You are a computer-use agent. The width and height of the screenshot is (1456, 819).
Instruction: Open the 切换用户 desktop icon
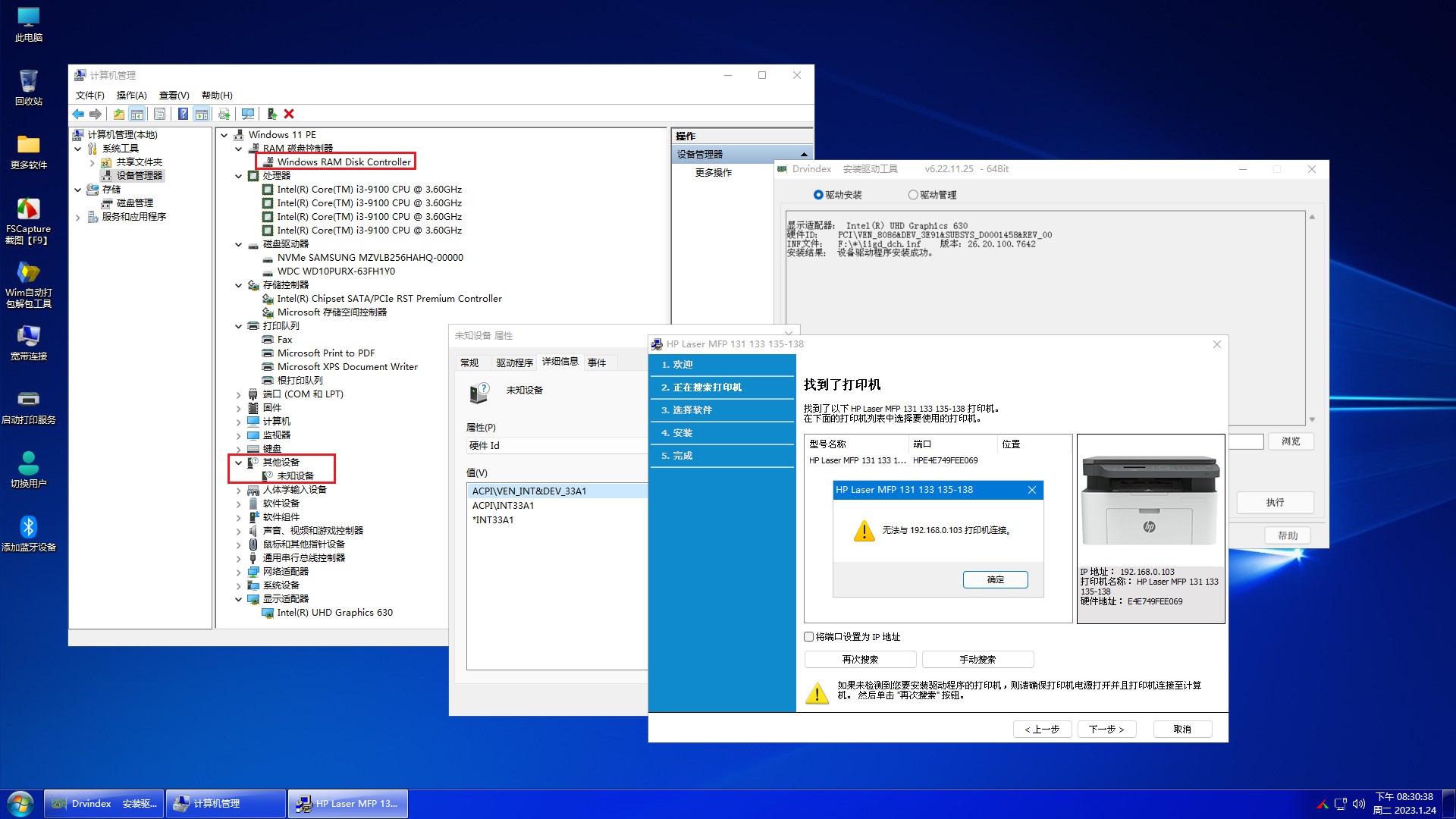coord(29,470)
